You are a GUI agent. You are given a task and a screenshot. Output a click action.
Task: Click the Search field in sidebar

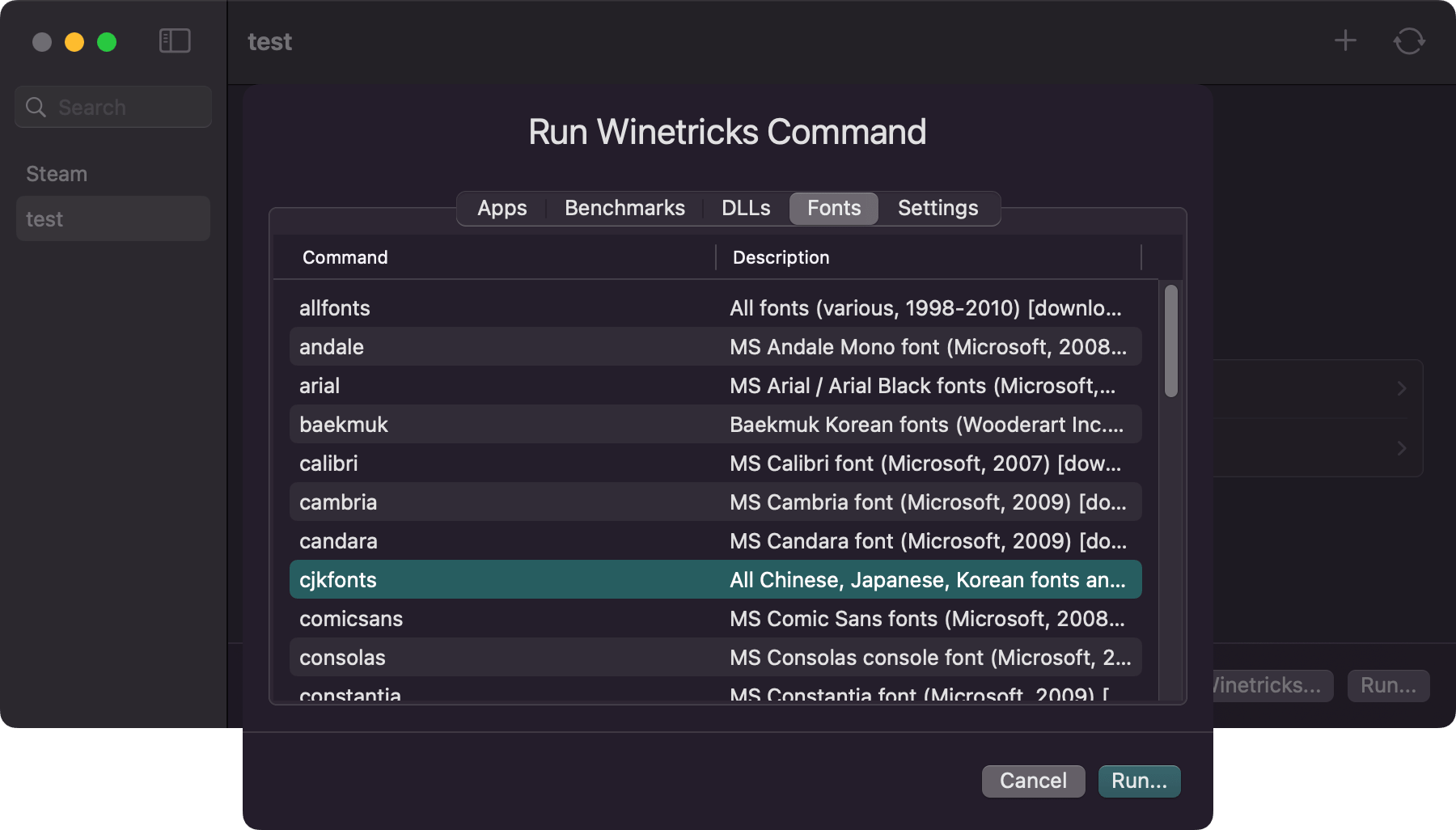coord(113,107)
